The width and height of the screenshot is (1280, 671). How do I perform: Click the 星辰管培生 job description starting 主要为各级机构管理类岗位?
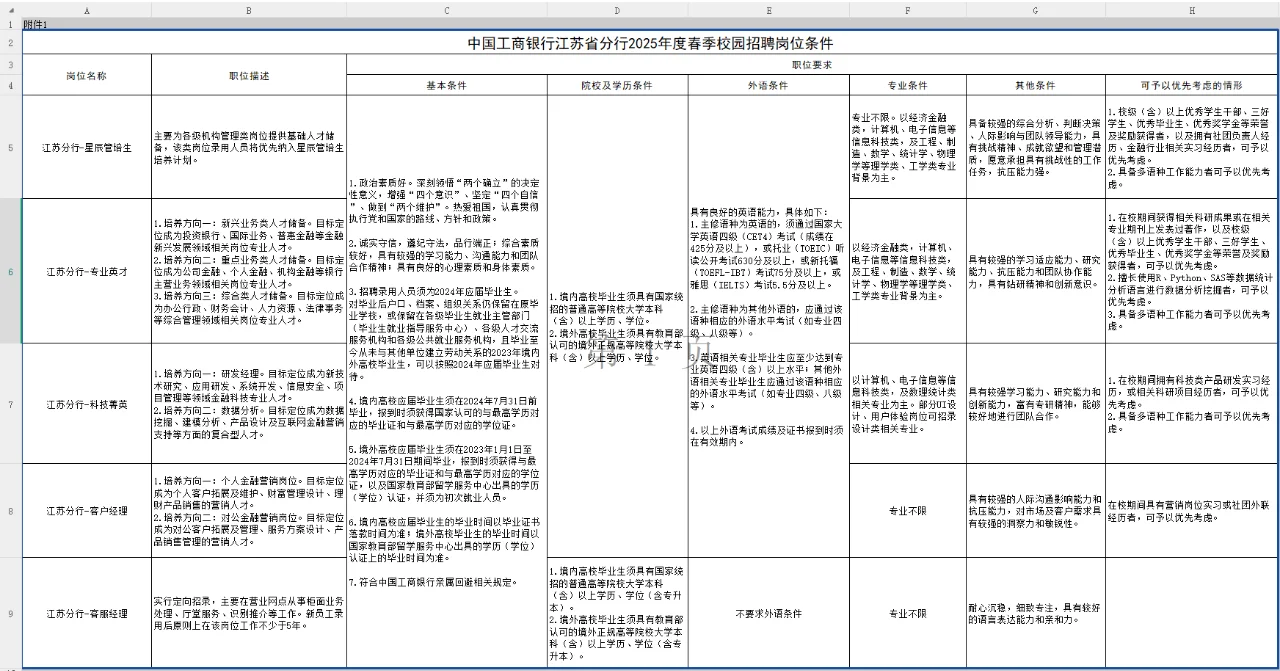(x=249, y=147)
